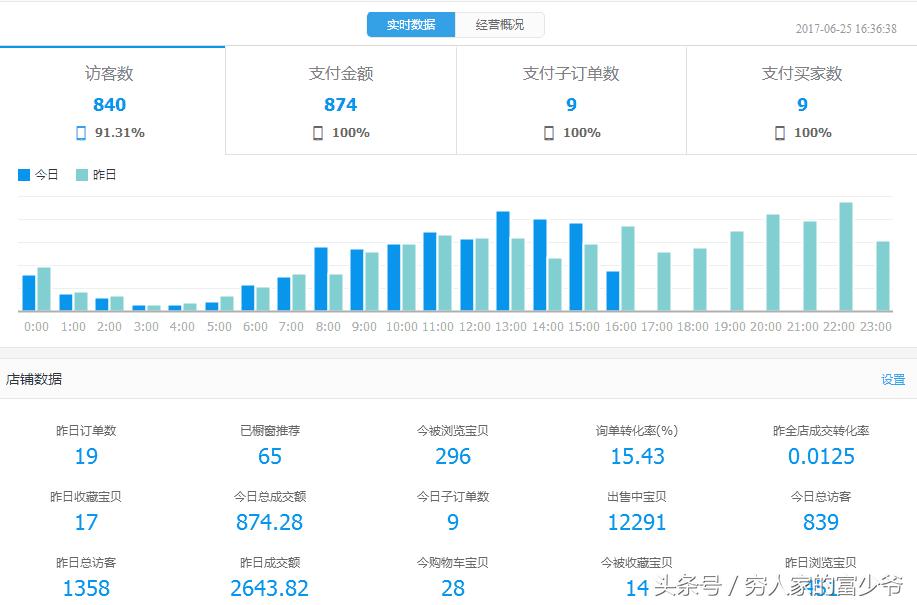Image resolution: width=917 pixels, height=605 pixels.
Task: Click the trend indicator icon under 支付子订单数
Action: [x=548, y=131]
